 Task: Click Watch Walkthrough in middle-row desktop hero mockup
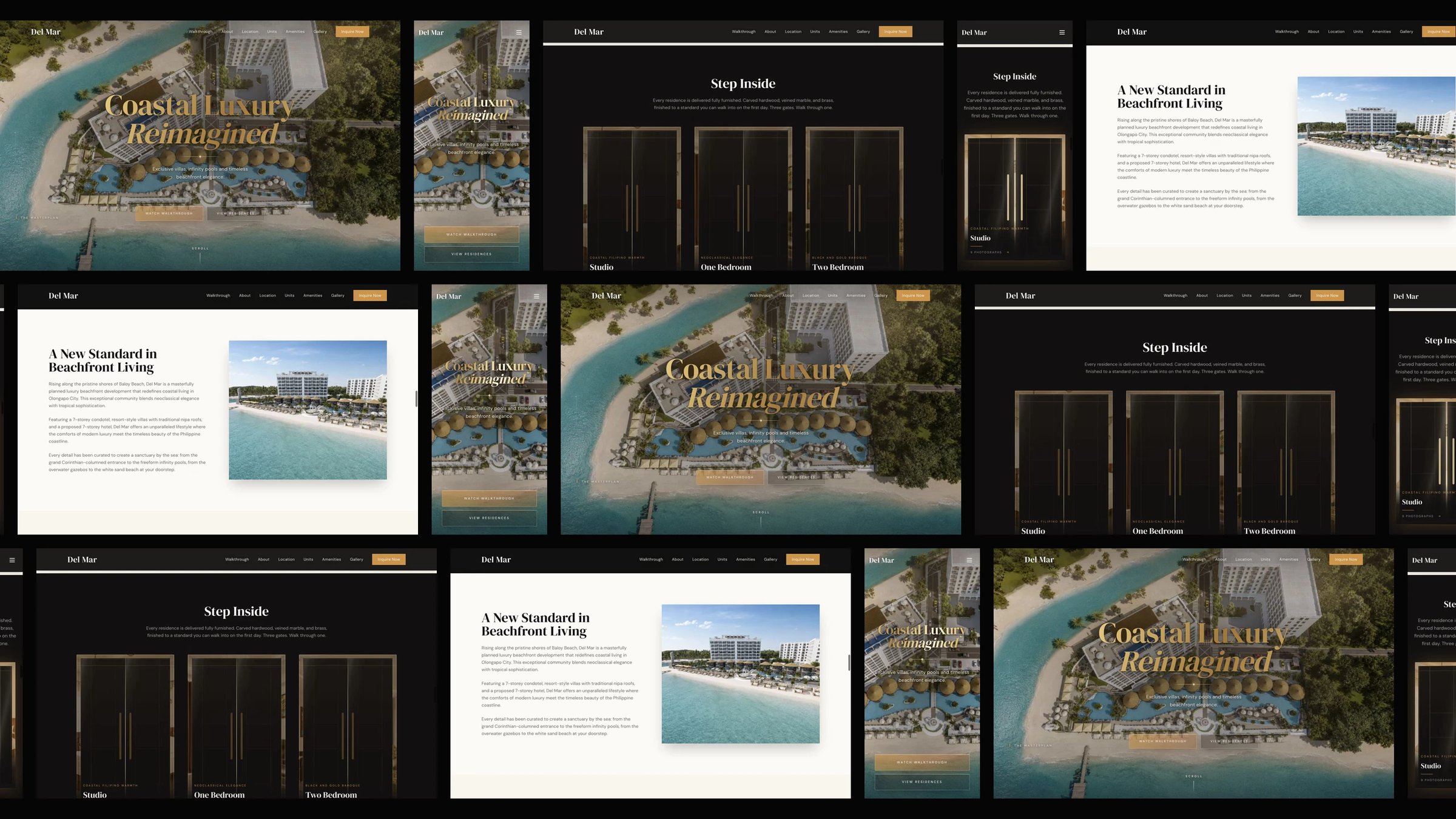730,477
